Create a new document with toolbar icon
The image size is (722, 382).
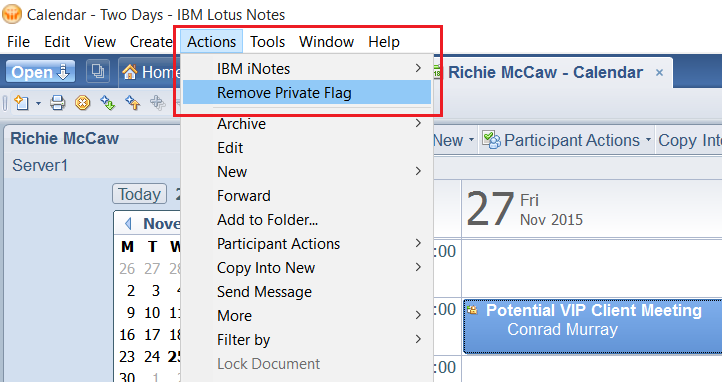click(22, 102)
